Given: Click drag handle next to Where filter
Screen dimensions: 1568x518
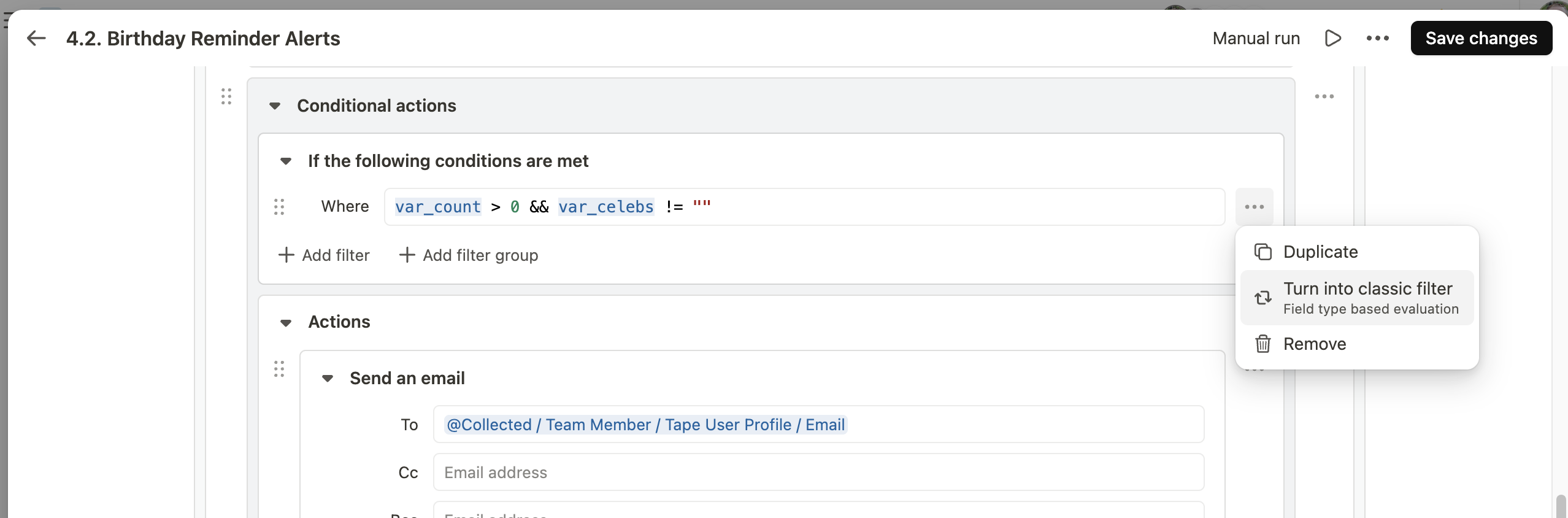Looking at the screenshot, I should coord(279,207).
